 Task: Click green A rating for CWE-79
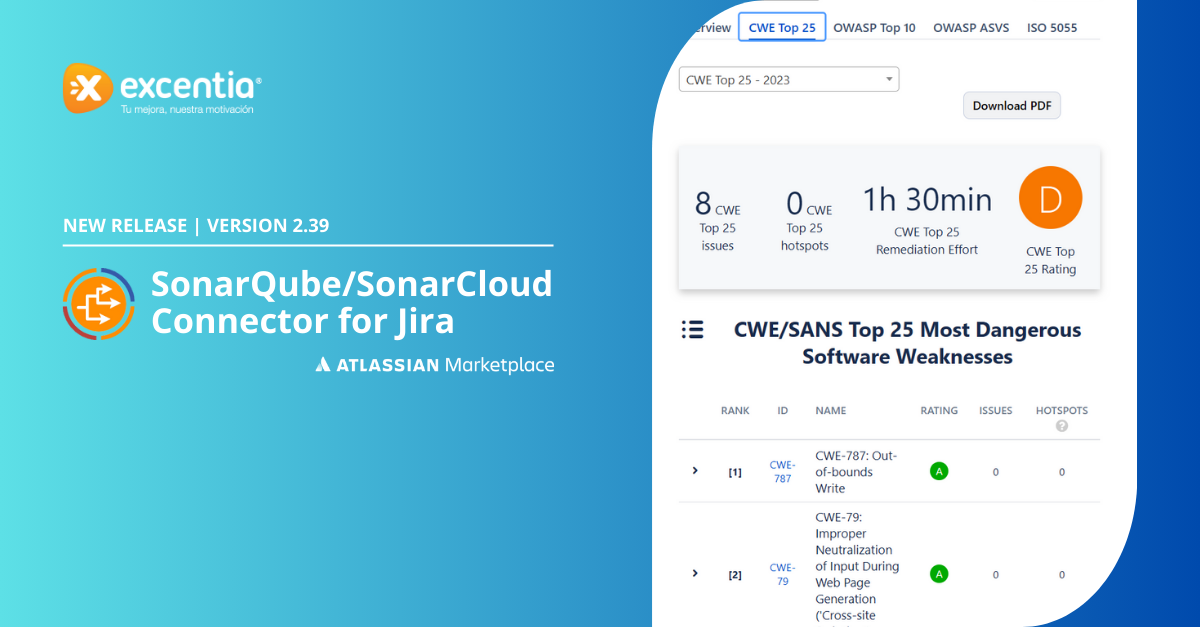pyautogui.click(x=938, y=574)
